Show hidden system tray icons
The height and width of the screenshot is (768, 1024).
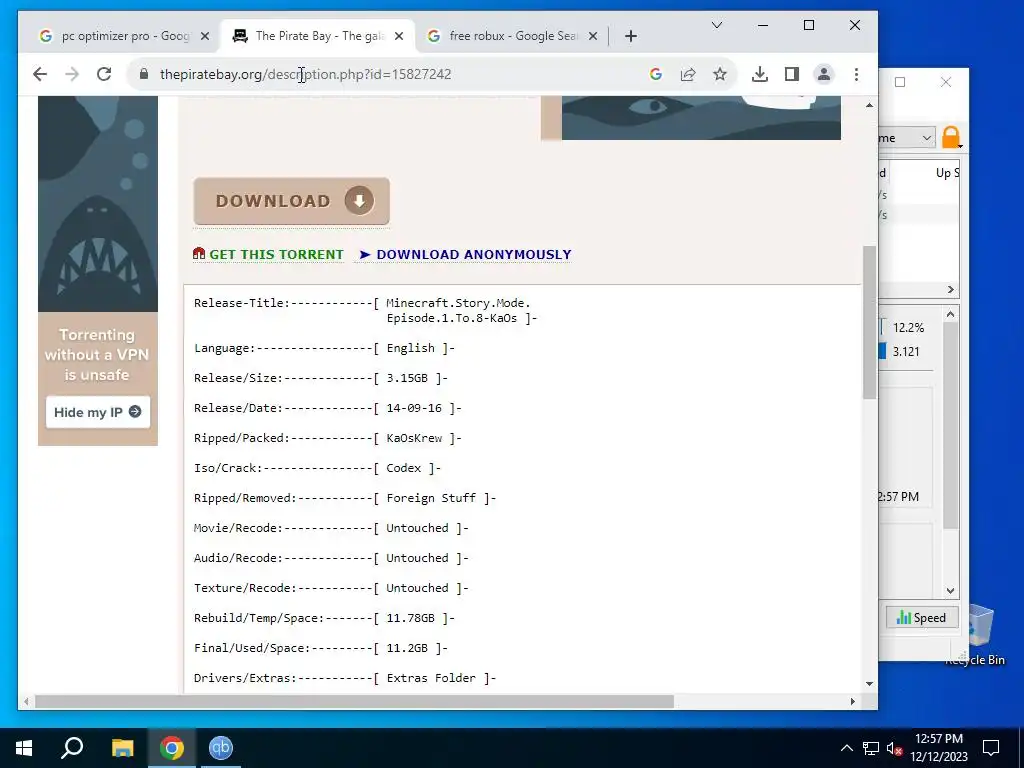coord(846,748)
